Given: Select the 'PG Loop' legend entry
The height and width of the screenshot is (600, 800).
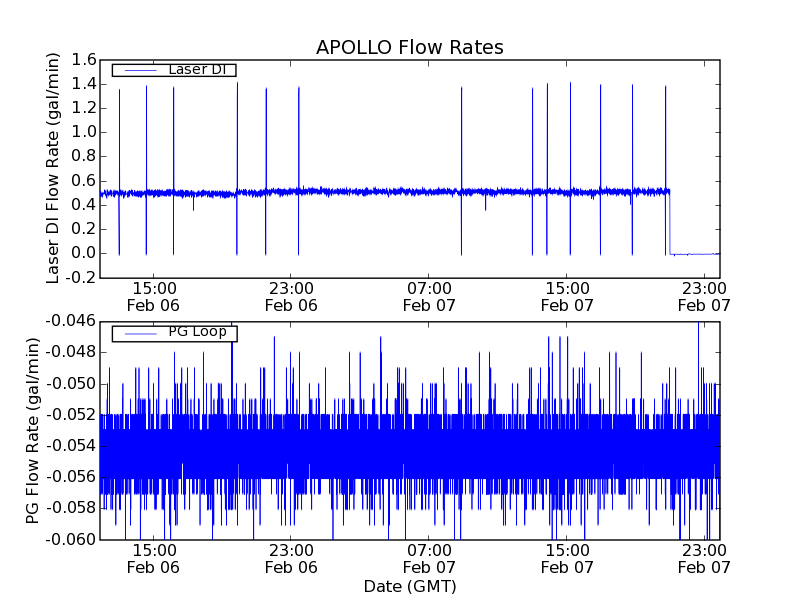Looking at the screenshot, I should 197,332.
